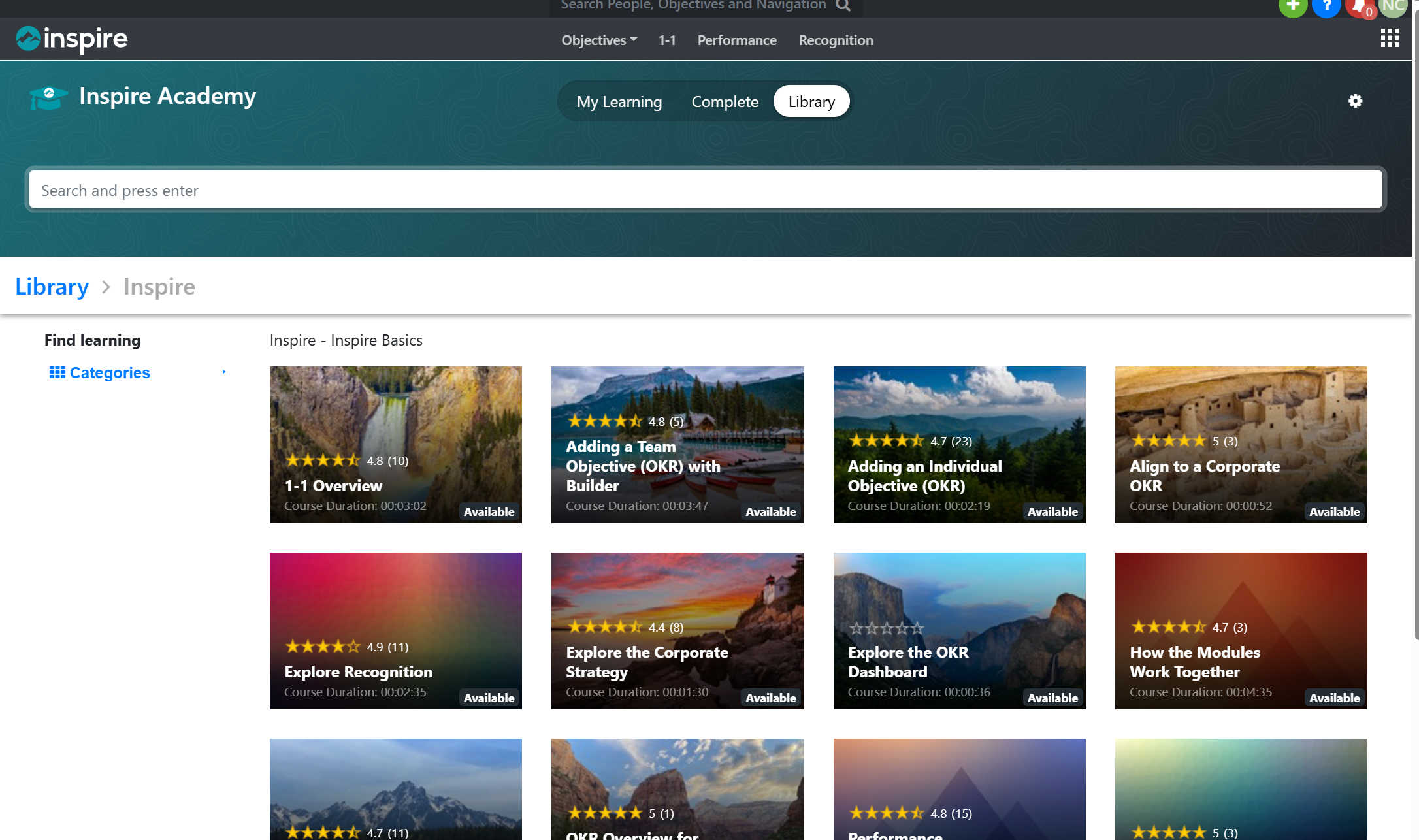Click star rating on 1-1 Overview card

tap(323, 460)
